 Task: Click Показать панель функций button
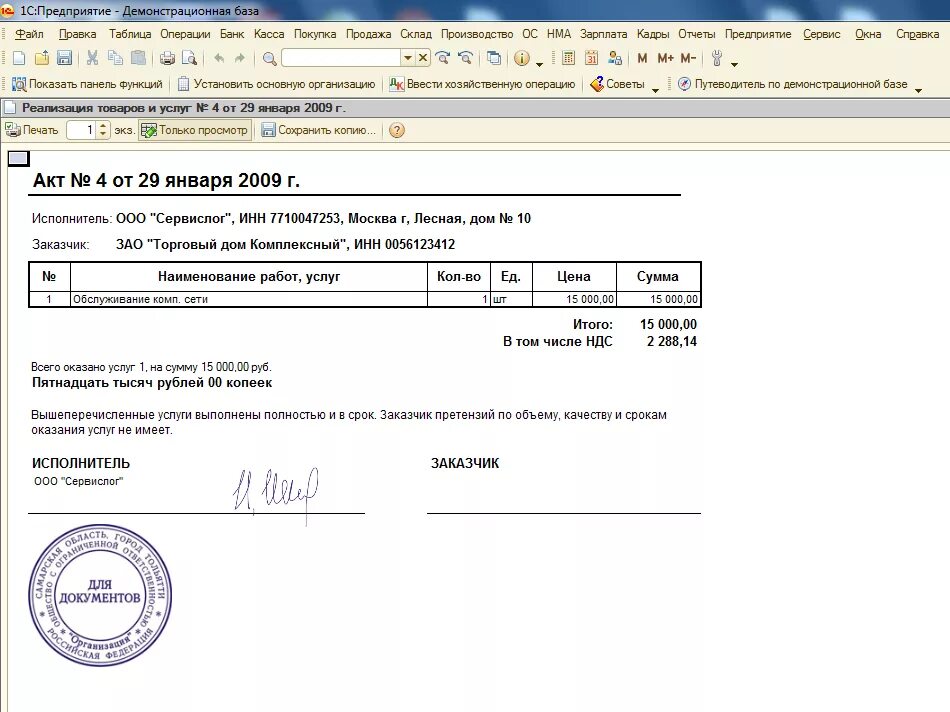pos(88,84)
